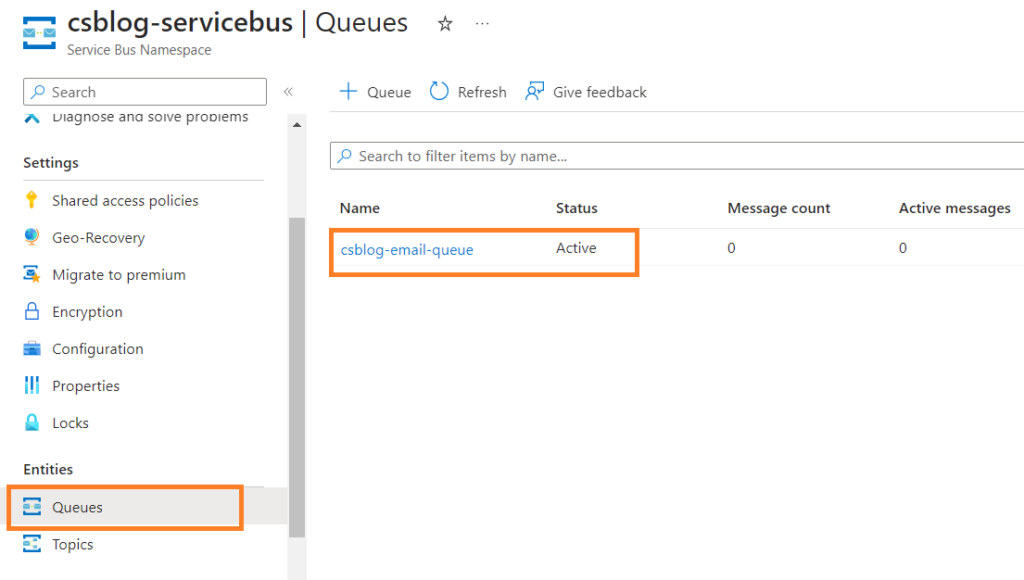1024x580 pixels.
Task: Click the filter items by name box
Action: click(677, 156)
